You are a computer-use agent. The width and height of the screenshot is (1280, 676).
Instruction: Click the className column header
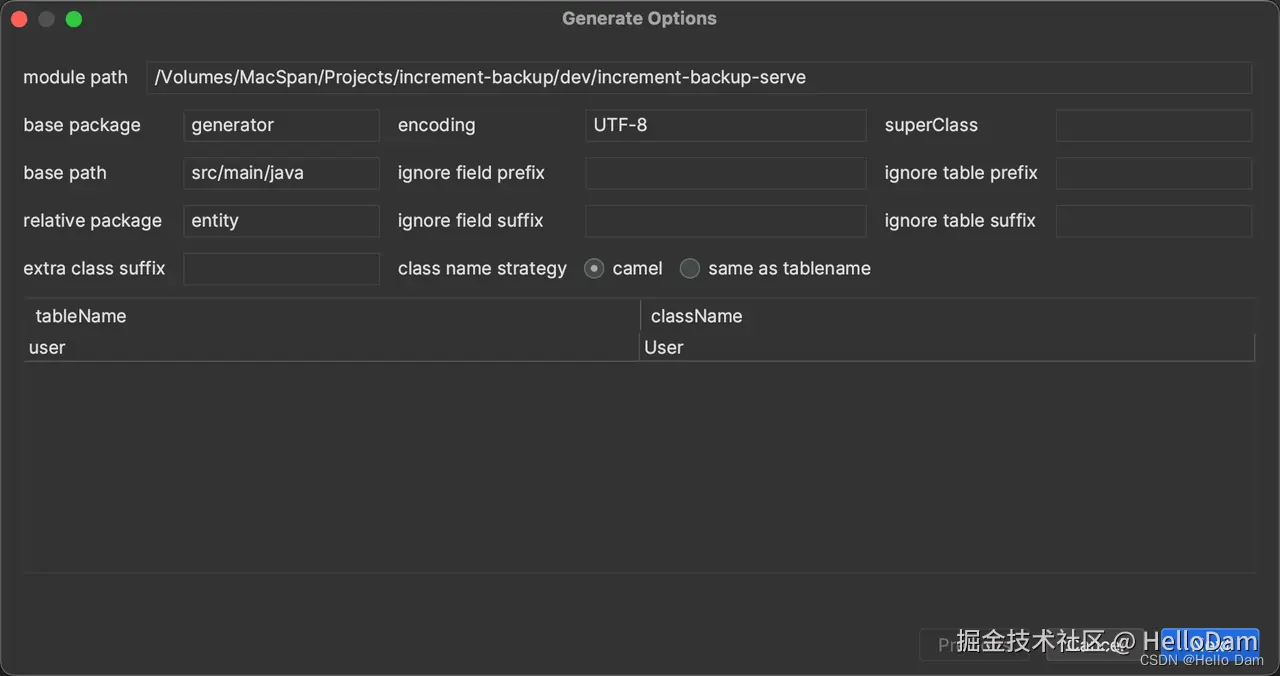[x=945, y=316]
